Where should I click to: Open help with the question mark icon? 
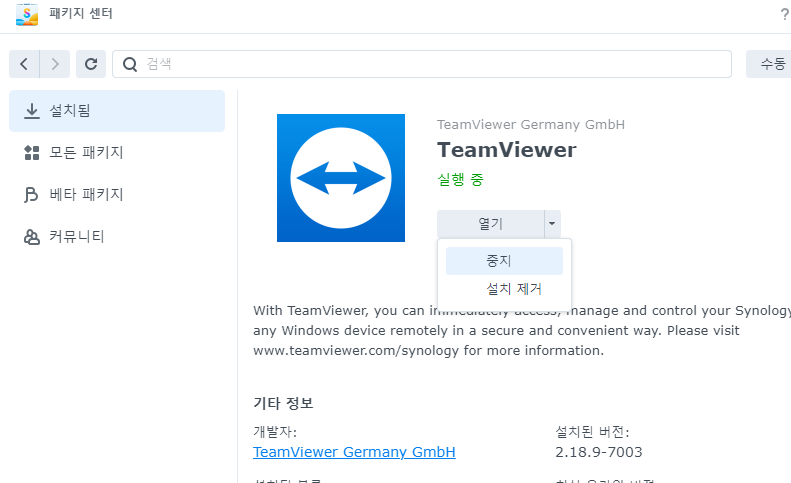click(784, 14)
